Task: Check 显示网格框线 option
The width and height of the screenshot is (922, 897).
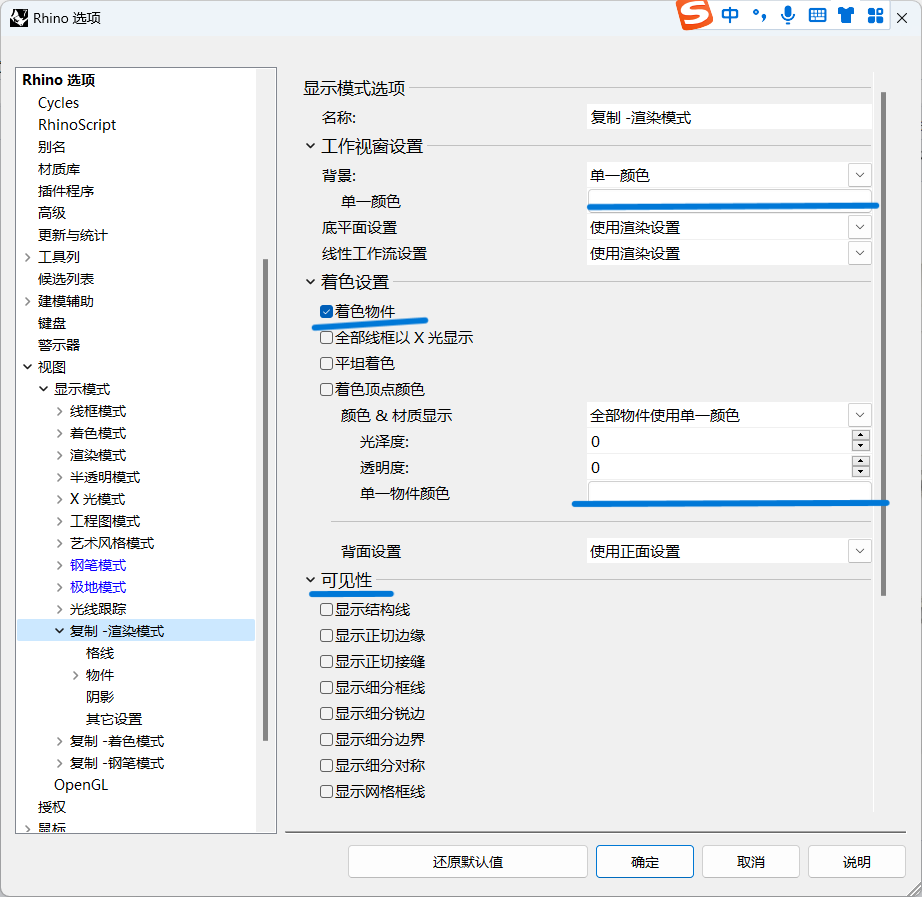Action: coord(326,791)
